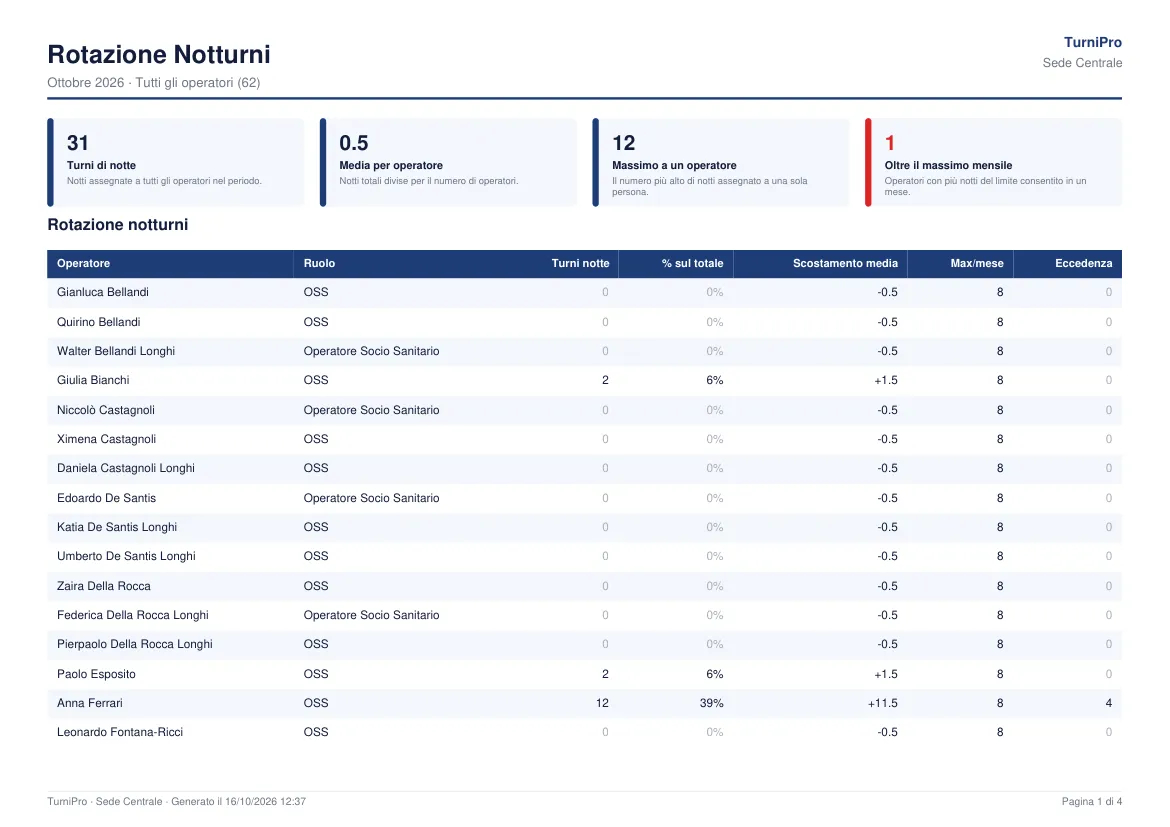Viewport: 1170px width, 827px height.
Task: Select operator Umberto De Santis Longhi
Action: tap(126, 556)
